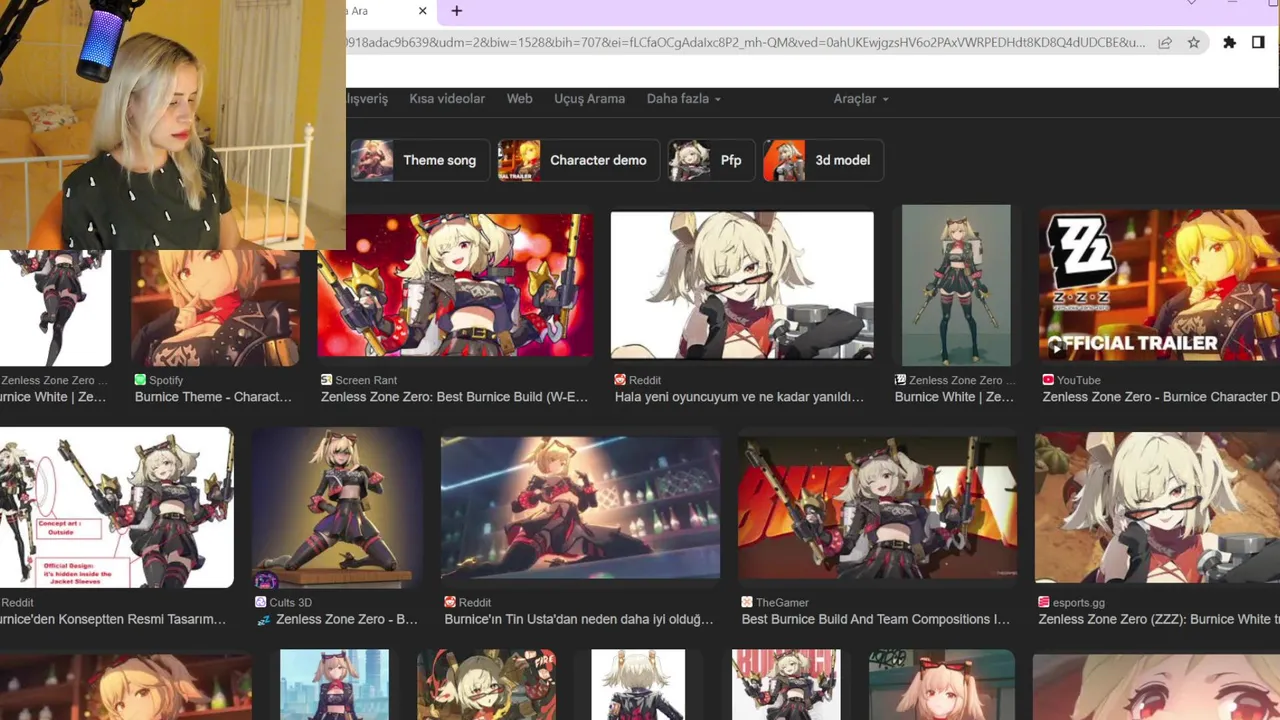Click the 'Spotify' source name
The image size is (1280, 720).
click(x=166, y=380)
